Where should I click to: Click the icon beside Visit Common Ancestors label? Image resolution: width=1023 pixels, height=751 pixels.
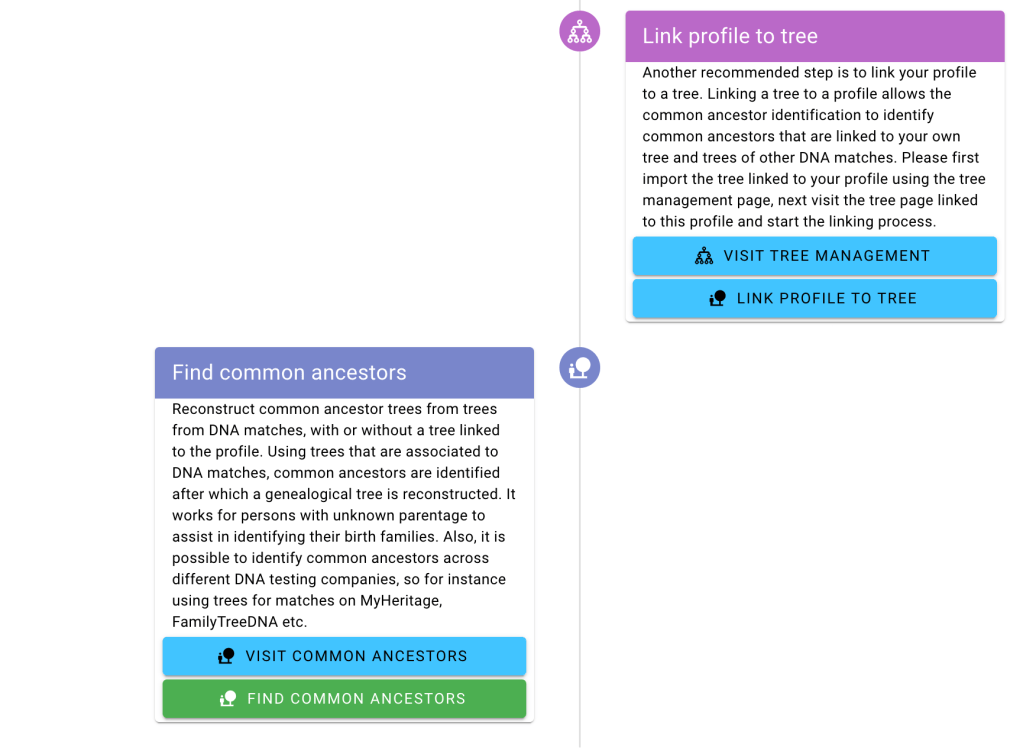[226, 656]
